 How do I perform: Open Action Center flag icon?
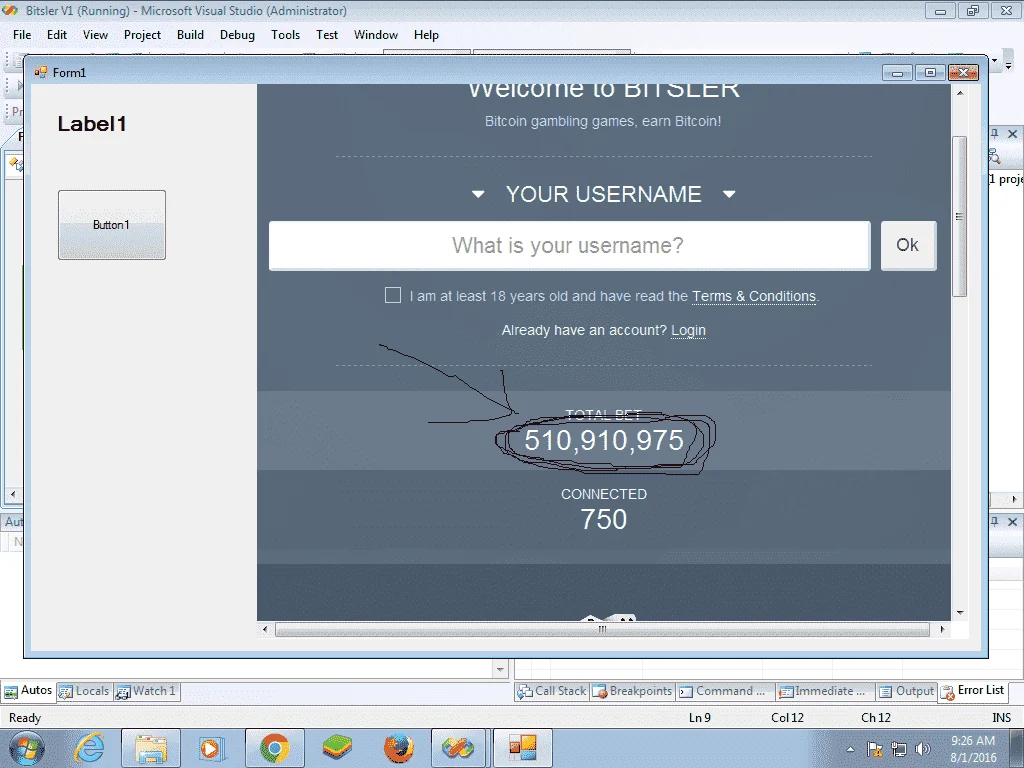[875, 749]
